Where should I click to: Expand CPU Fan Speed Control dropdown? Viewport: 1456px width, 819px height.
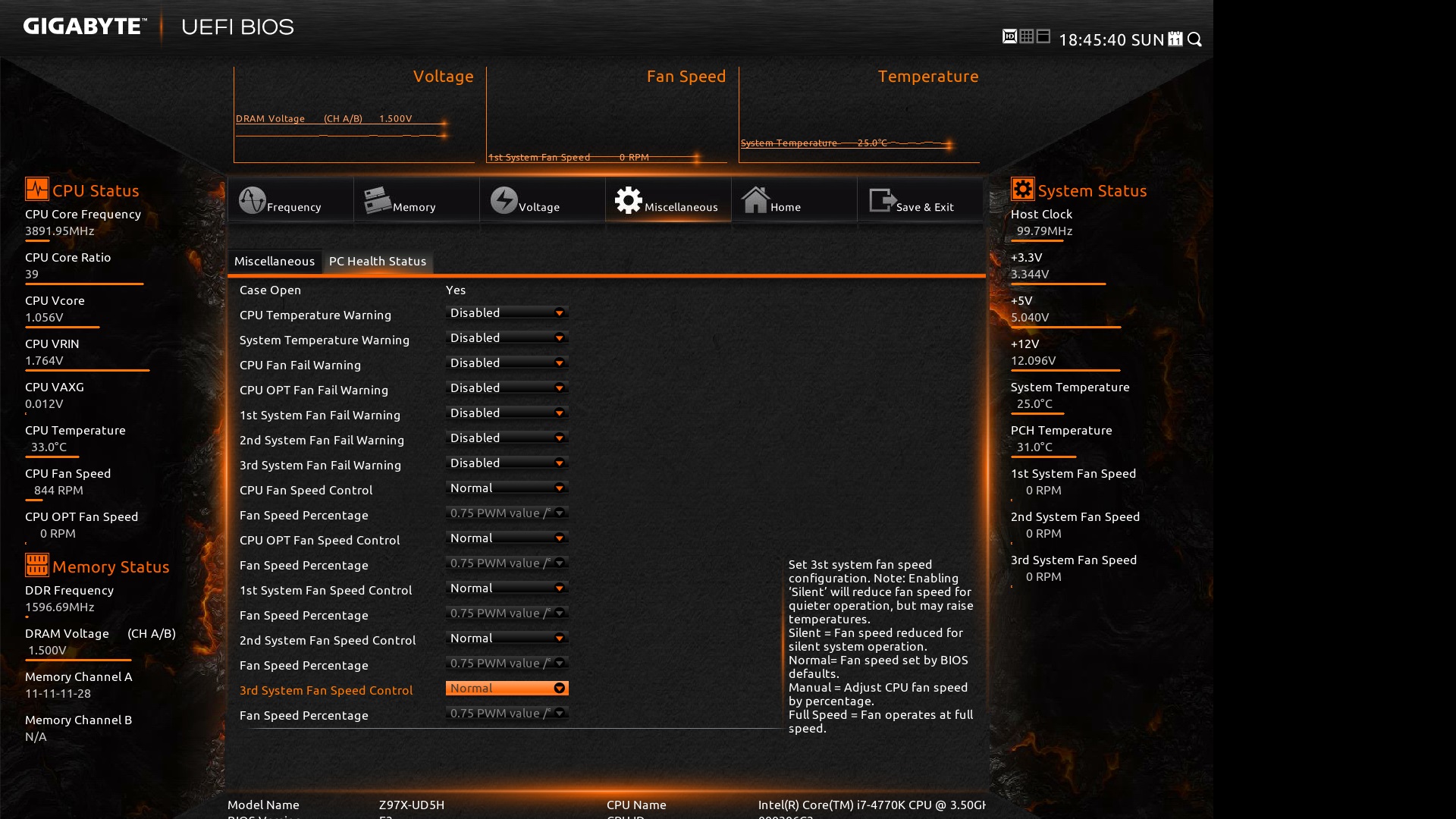point(507,488)
